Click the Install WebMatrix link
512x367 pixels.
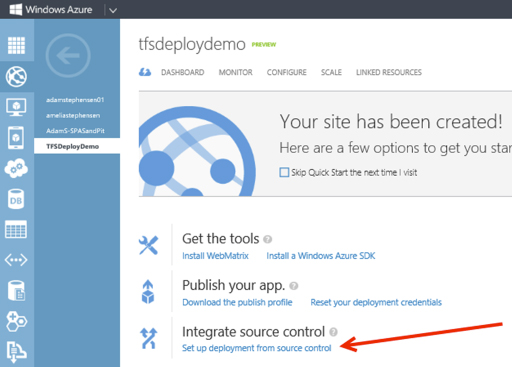point(215,256)
